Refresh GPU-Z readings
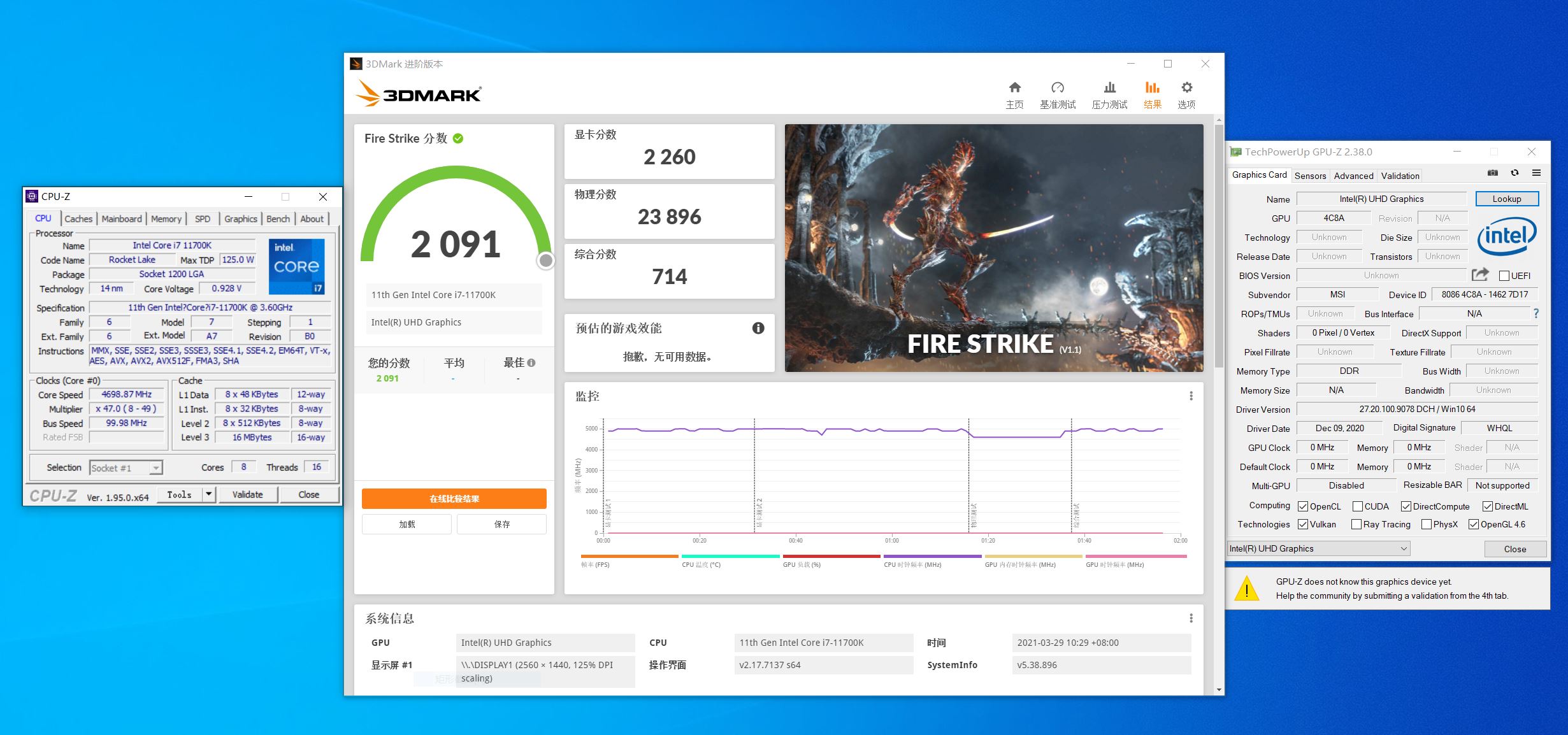This screenshot has height=735, width=1568. point(1514,173)
